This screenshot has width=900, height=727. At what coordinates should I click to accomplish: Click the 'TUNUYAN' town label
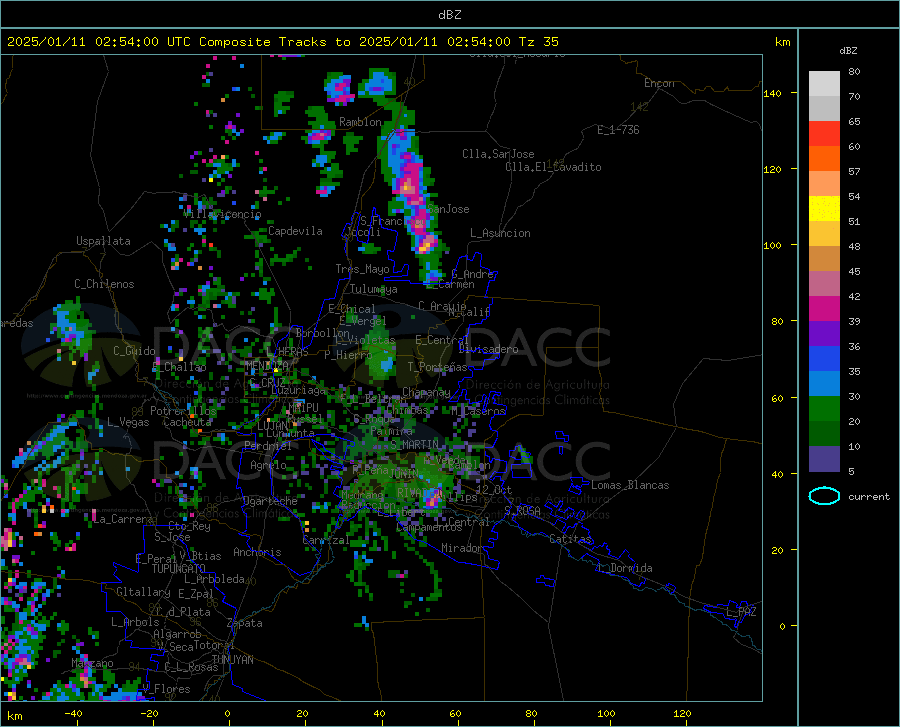pos(232,660)
